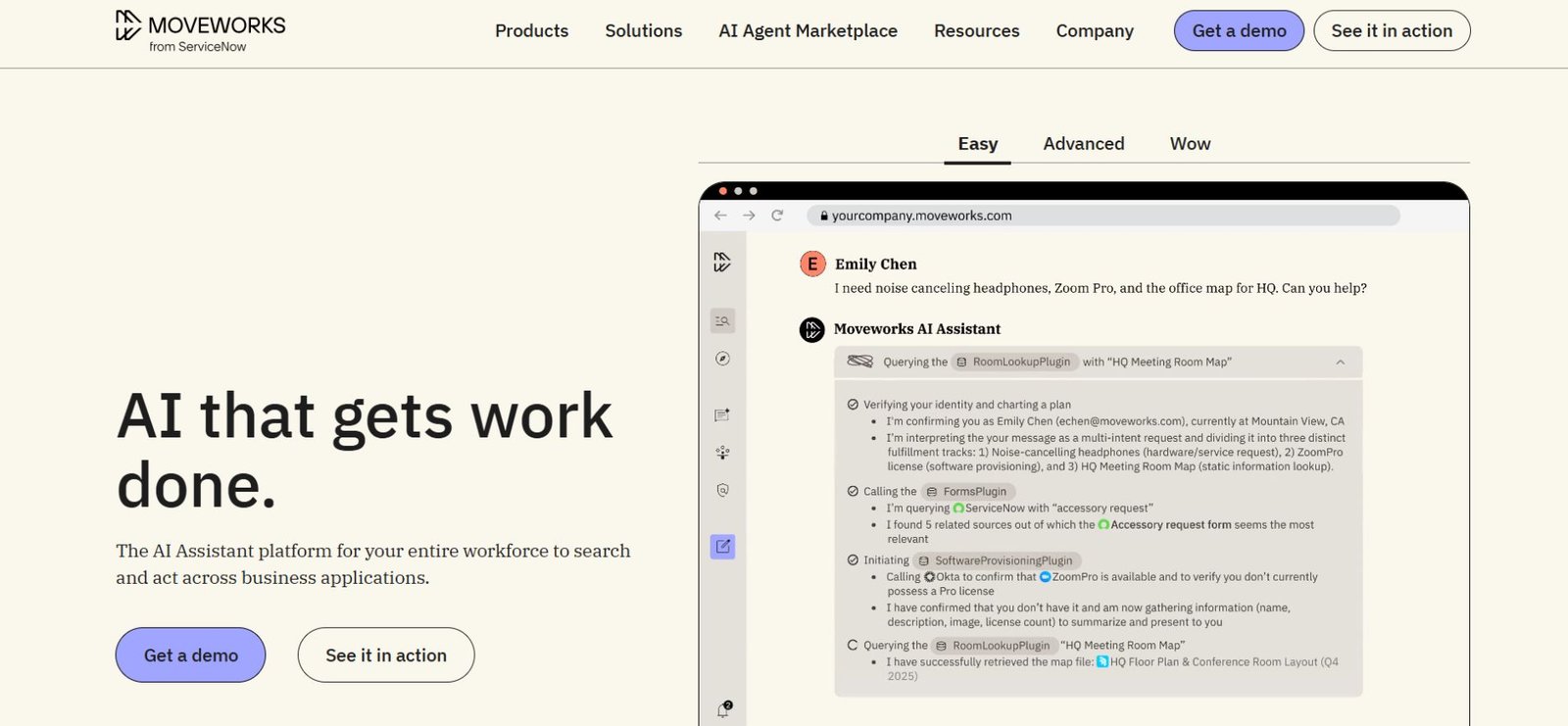The image size is (1568, 726).
Task: Click the lock icon in address bar
Action: [824, 216]
